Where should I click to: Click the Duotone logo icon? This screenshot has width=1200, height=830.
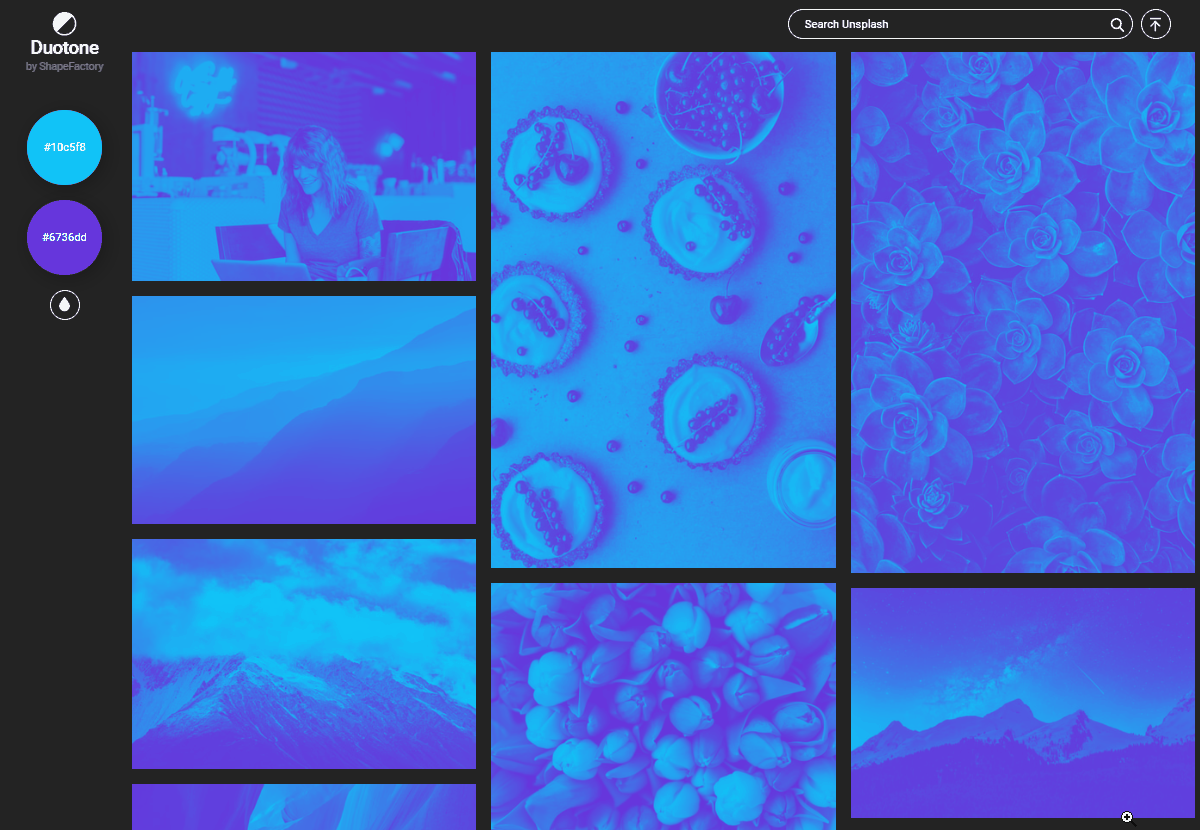pos(64,24)
